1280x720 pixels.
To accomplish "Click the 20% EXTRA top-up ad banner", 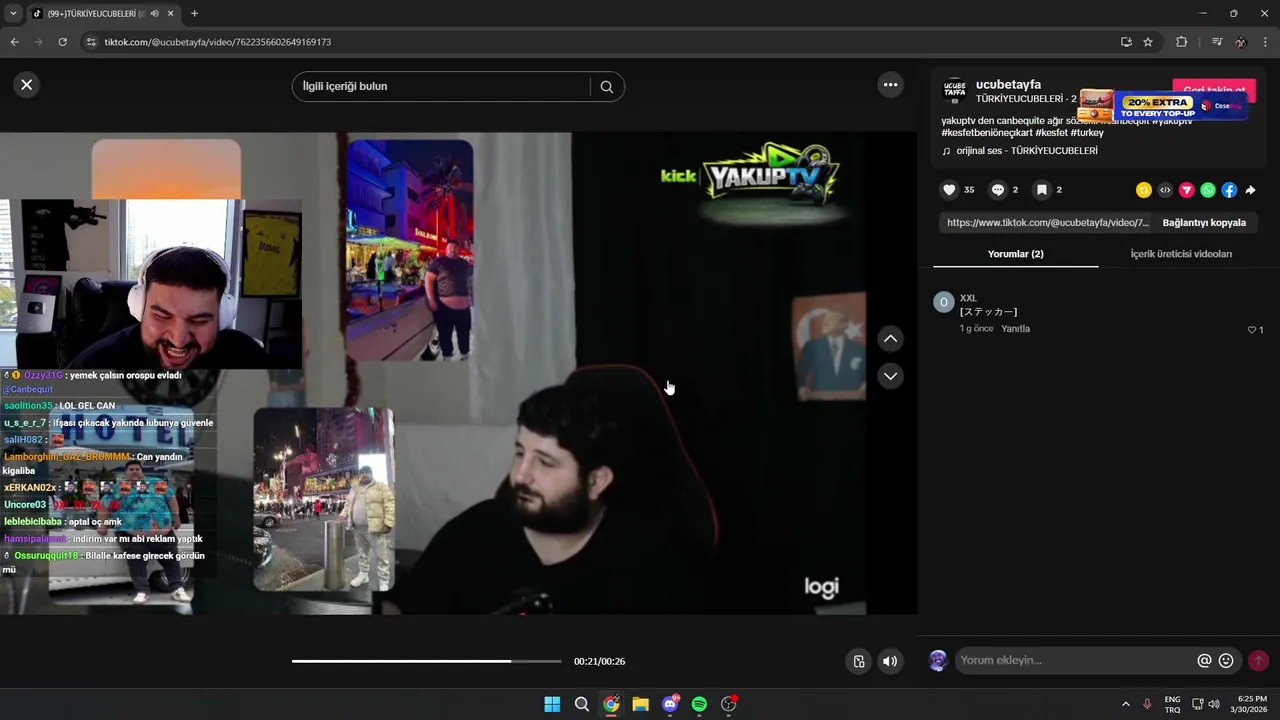I will point(1164,106).
